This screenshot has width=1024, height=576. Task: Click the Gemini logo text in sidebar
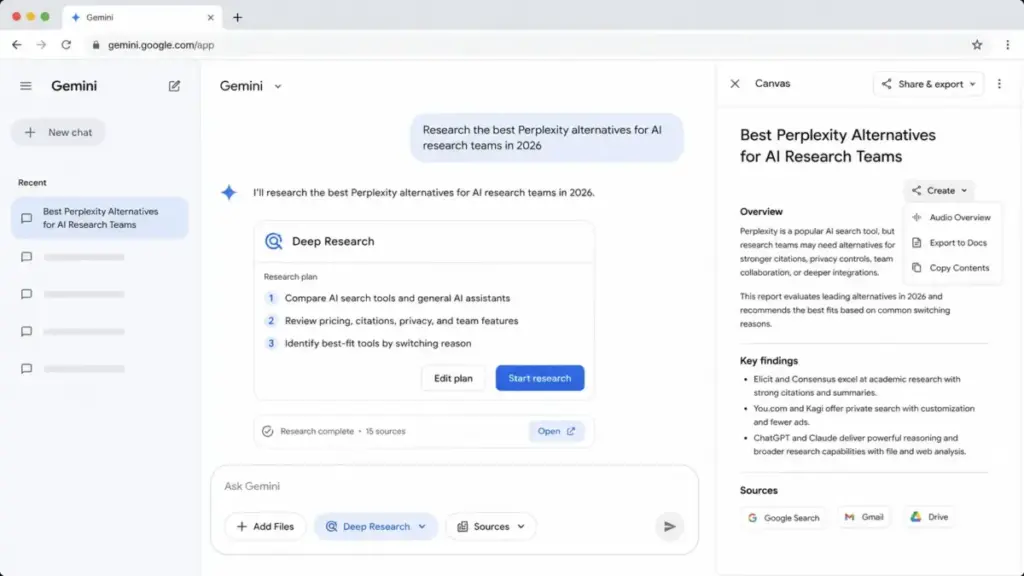point(74,86)
